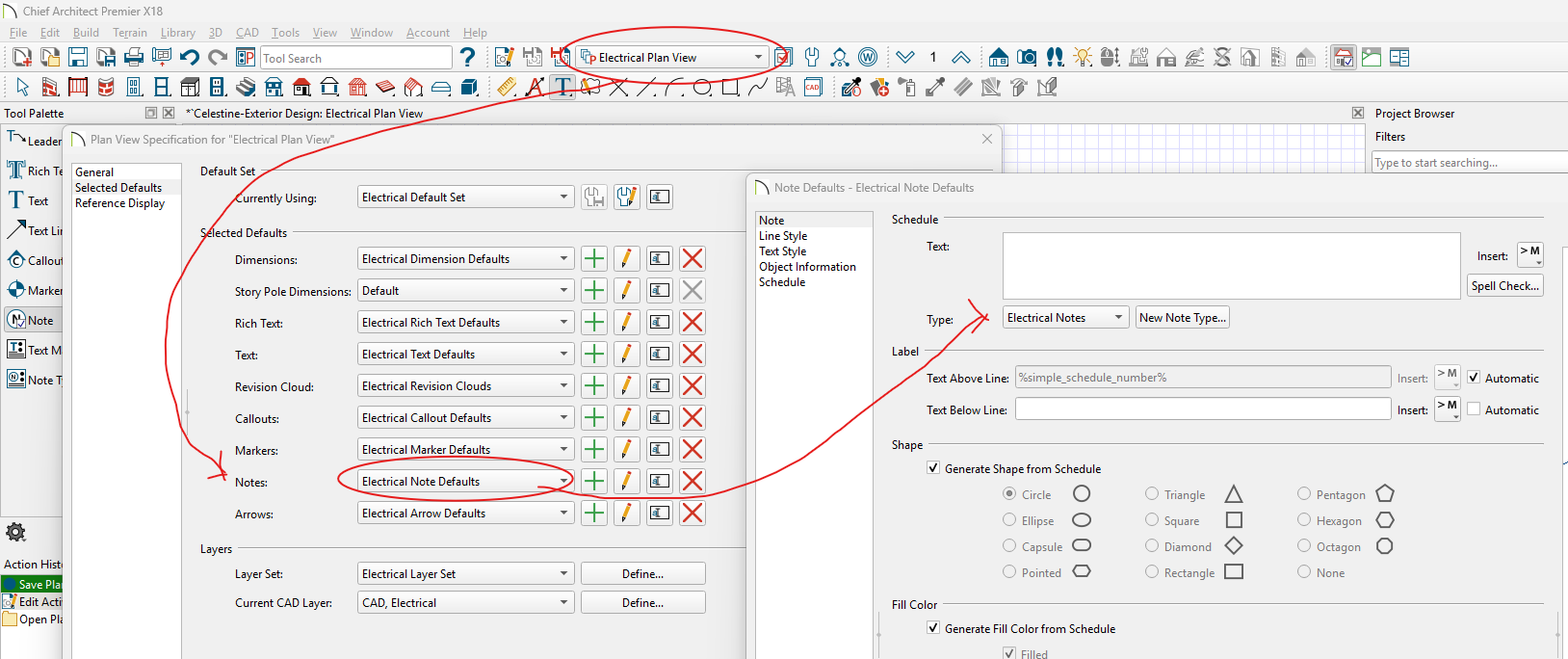
Task: Click the New Note Type button
Action: (1183, 318)
